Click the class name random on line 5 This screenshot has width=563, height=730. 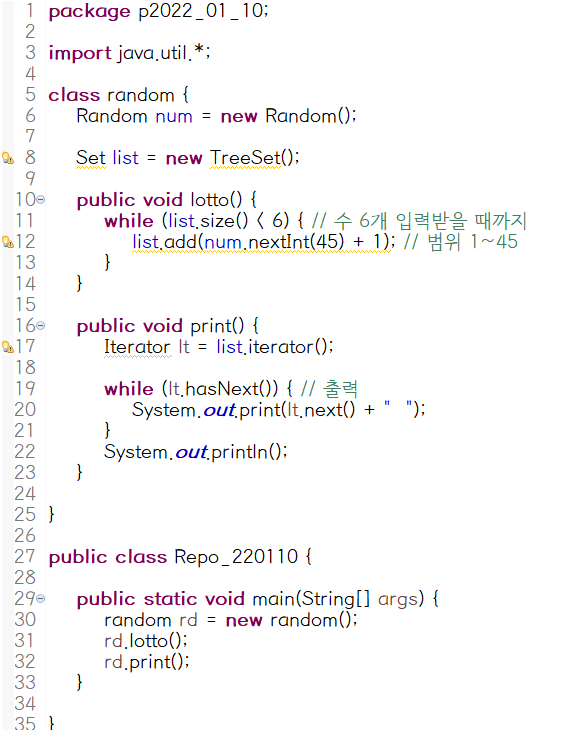(x=140, y=95)
